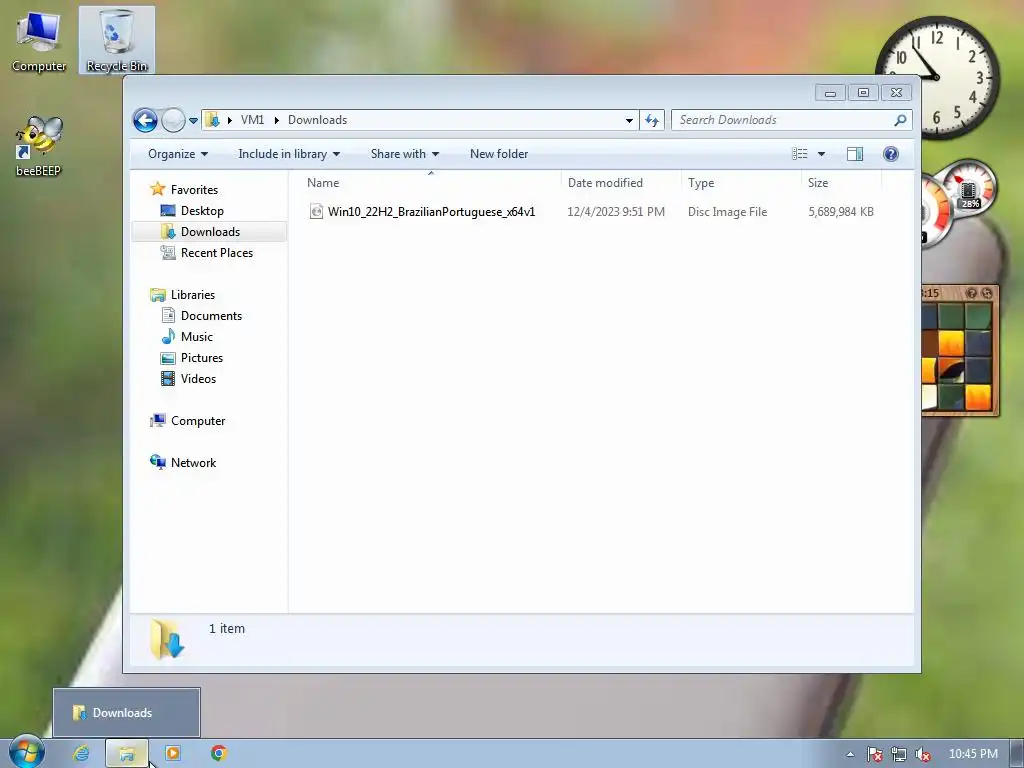The width and height of the screenshot is (1024, 768).
Task: Show hidden tray icons arrow
Action: click(x=850, y=754)
